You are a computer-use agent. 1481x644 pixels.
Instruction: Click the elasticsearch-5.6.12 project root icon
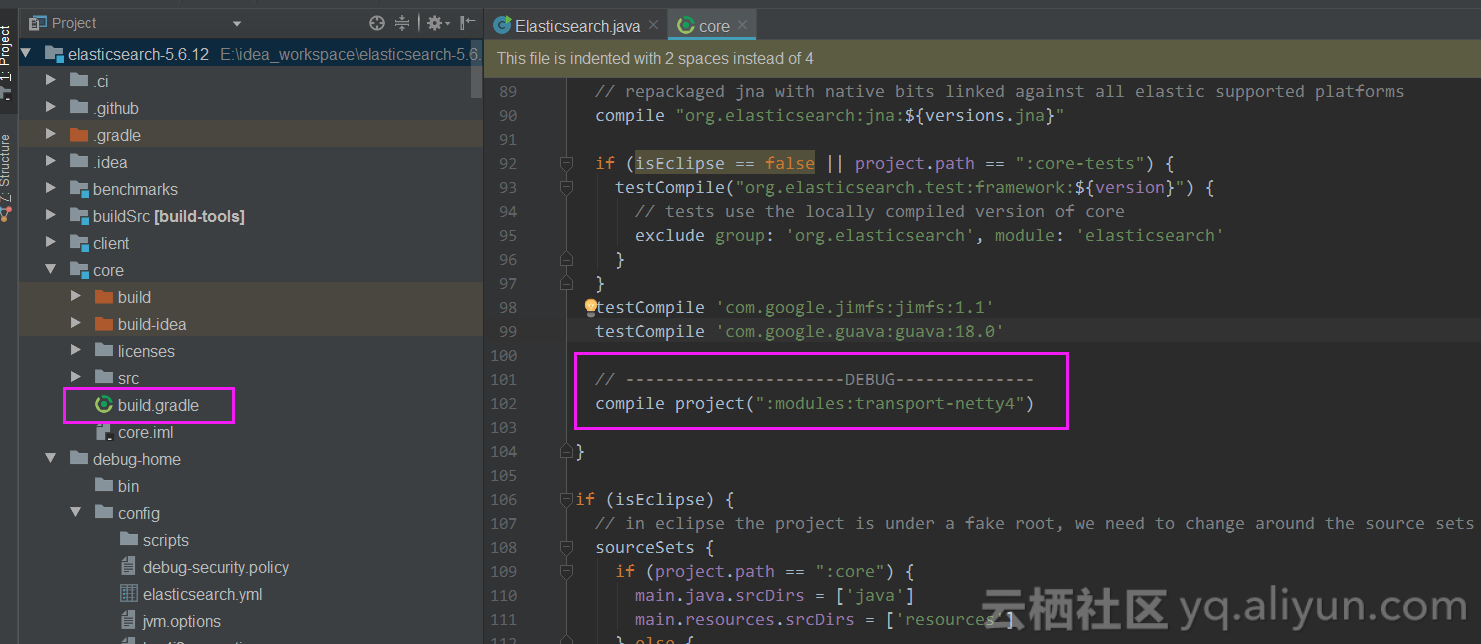click(x=54, y=54)
